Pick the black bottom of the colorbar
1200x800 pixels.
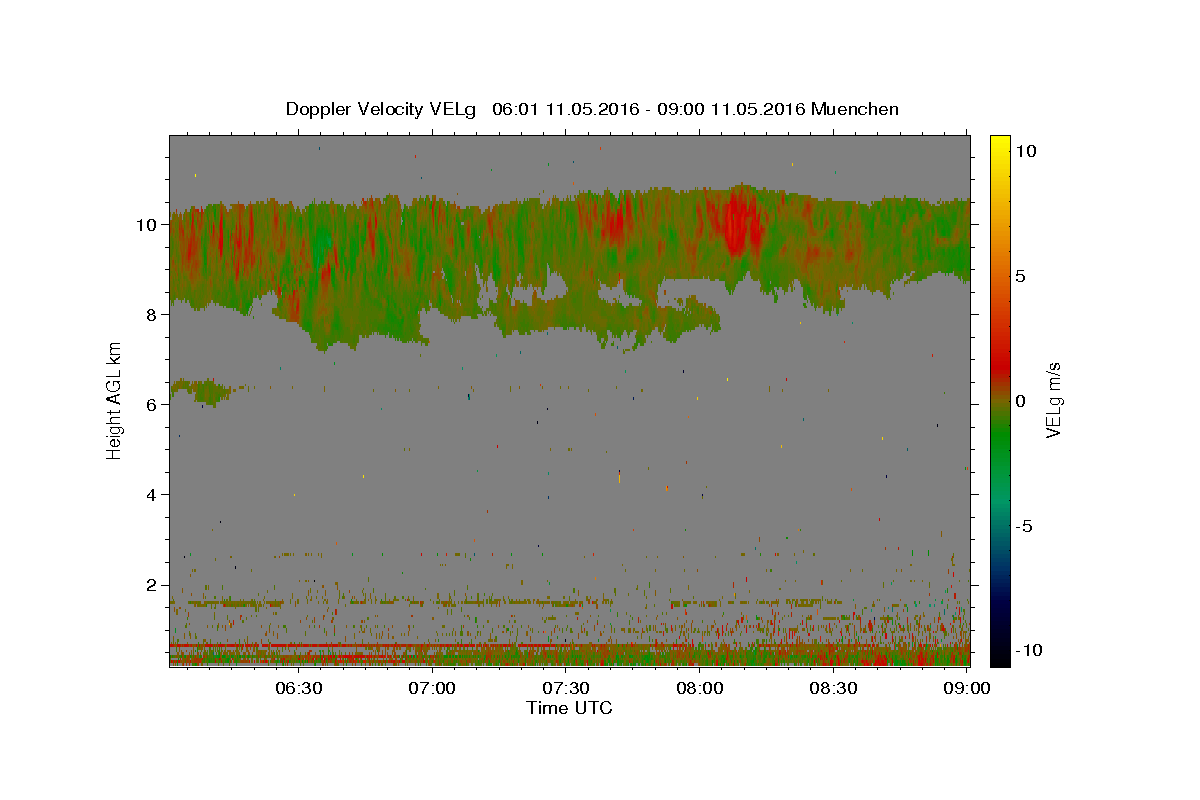(x=1000, y=659)
